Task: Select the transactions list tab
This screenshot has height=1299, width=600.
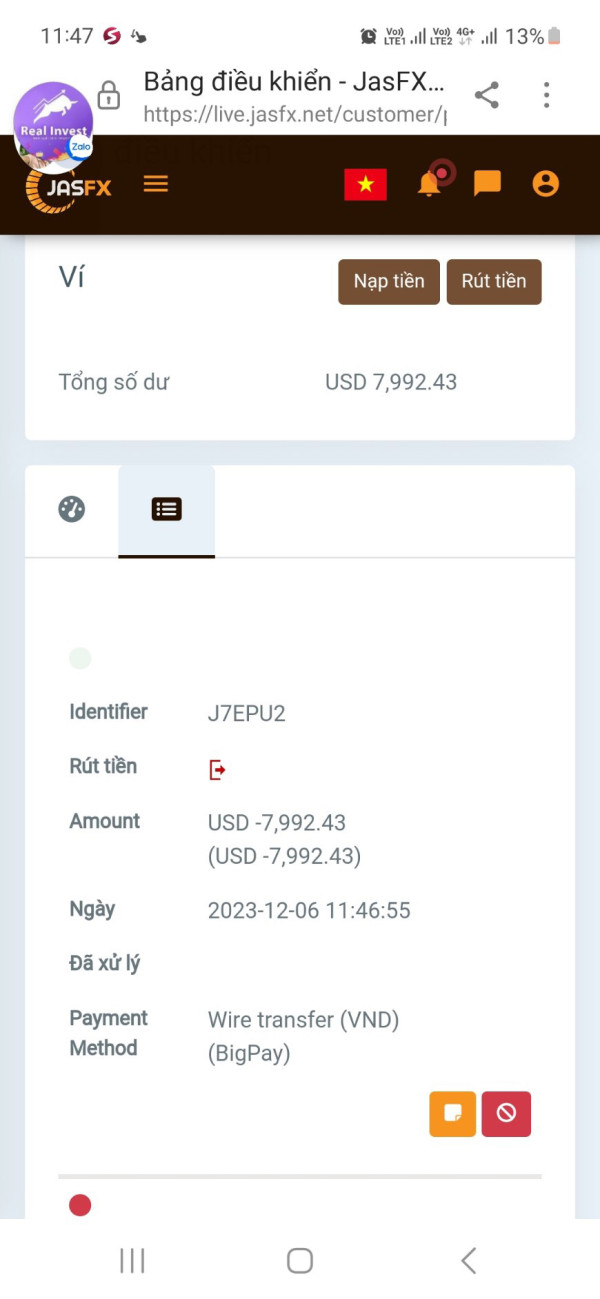Action: click(166, 509)
